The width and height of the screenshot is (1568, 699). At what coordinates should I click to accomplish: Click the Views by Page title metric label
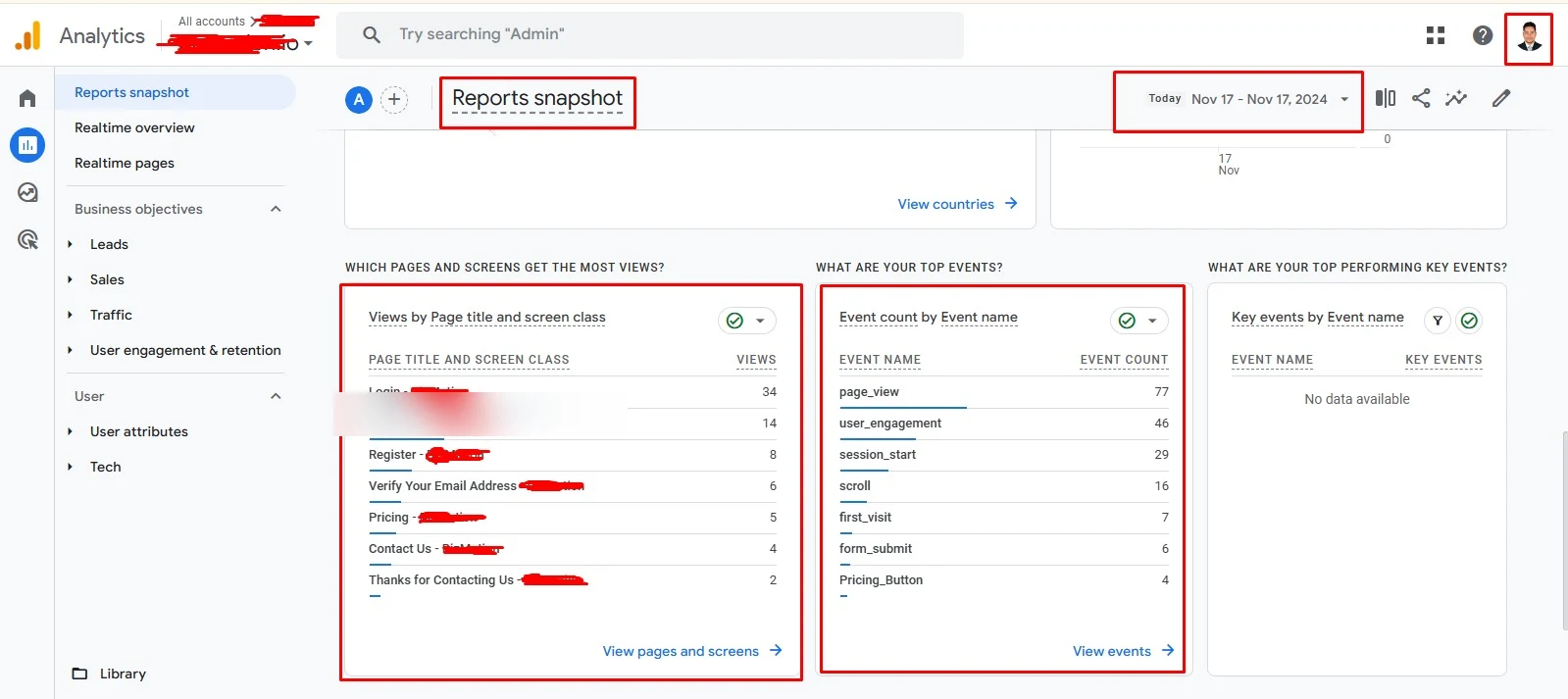(487, 317)
